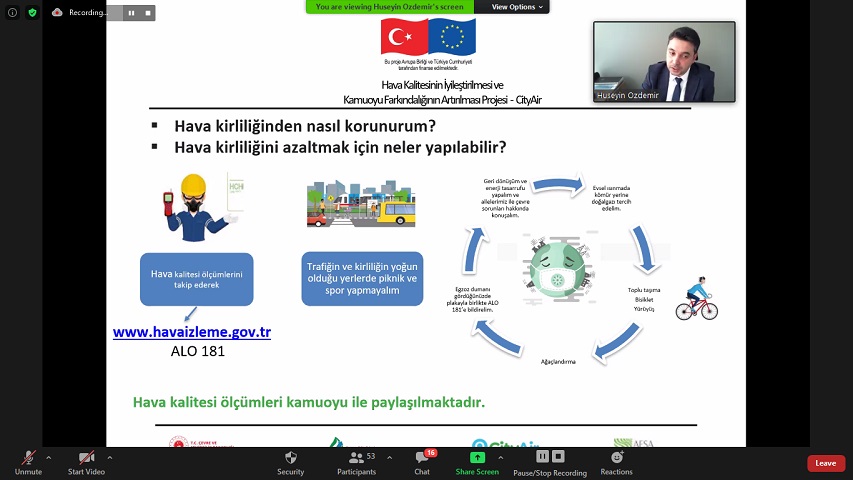
Task: Show the Participants panel
Action: click(x=356, y=463)
